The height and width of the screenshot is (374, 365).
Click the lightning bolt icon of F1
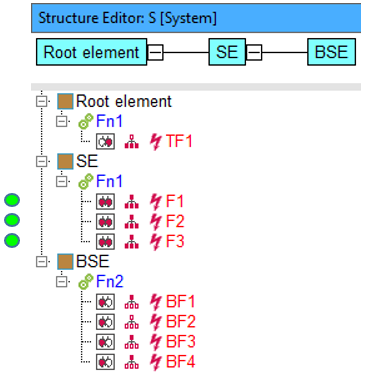click(156, 202)
